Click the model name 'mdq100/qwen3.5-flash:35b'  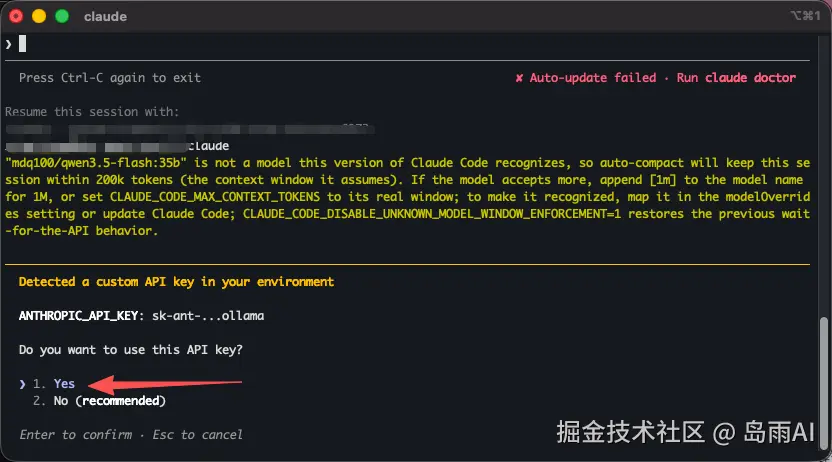[96, 163]
